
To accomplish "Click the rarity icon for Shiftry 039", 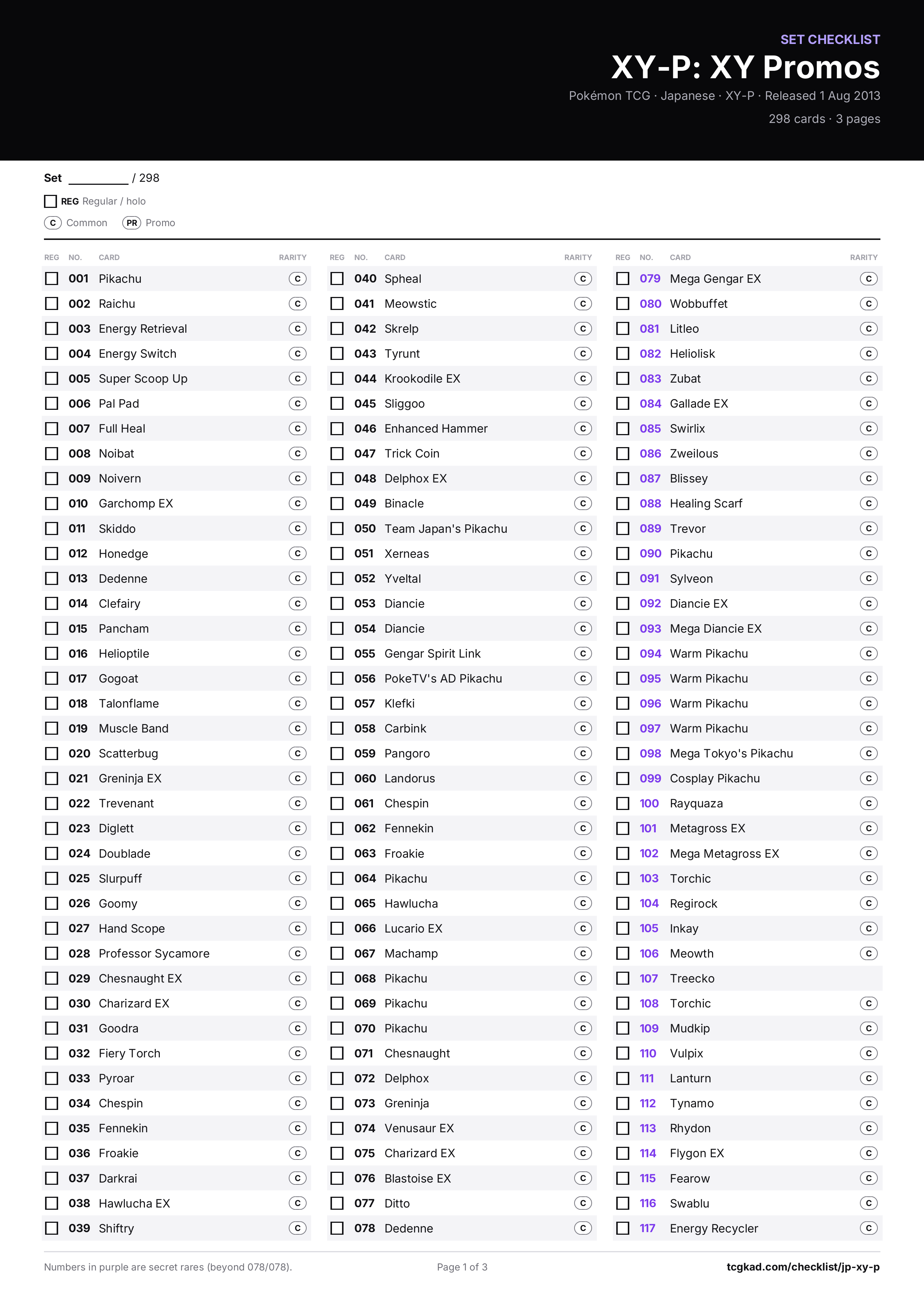I will point(297,1228).
